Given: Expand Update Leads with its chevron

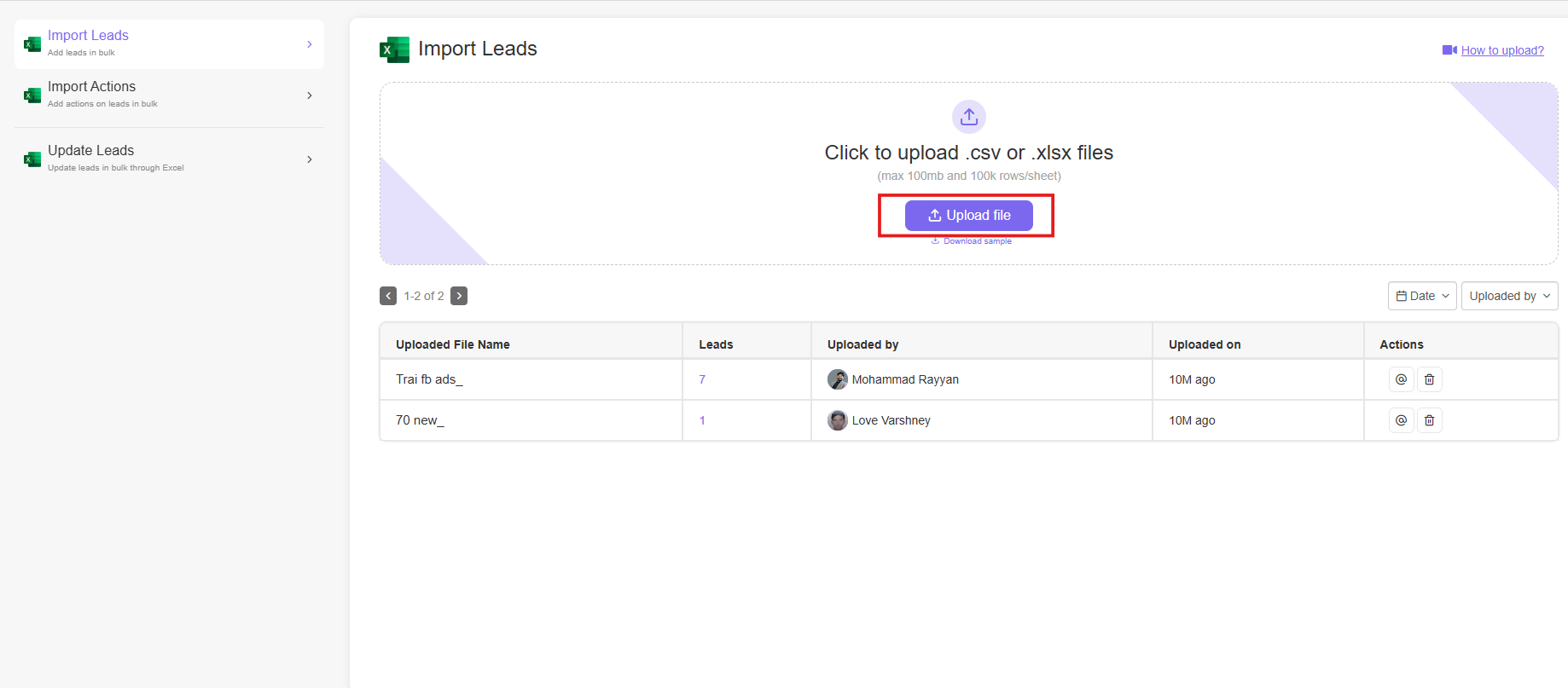Looking at the screenshot, I should point(309,159).
